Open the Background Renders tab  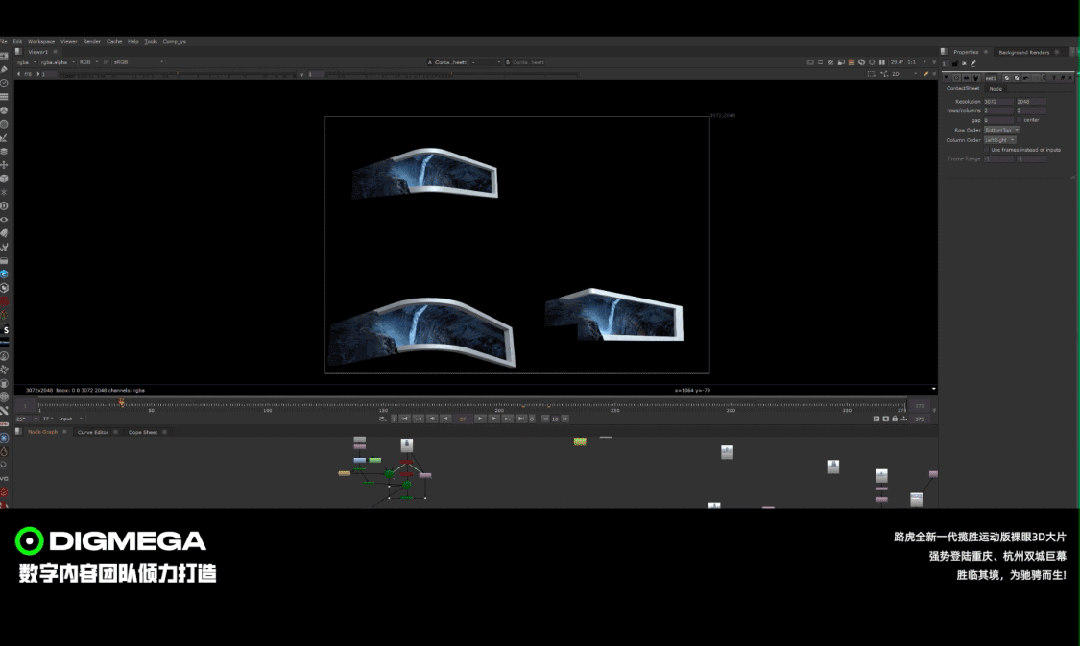point(1024,52)
